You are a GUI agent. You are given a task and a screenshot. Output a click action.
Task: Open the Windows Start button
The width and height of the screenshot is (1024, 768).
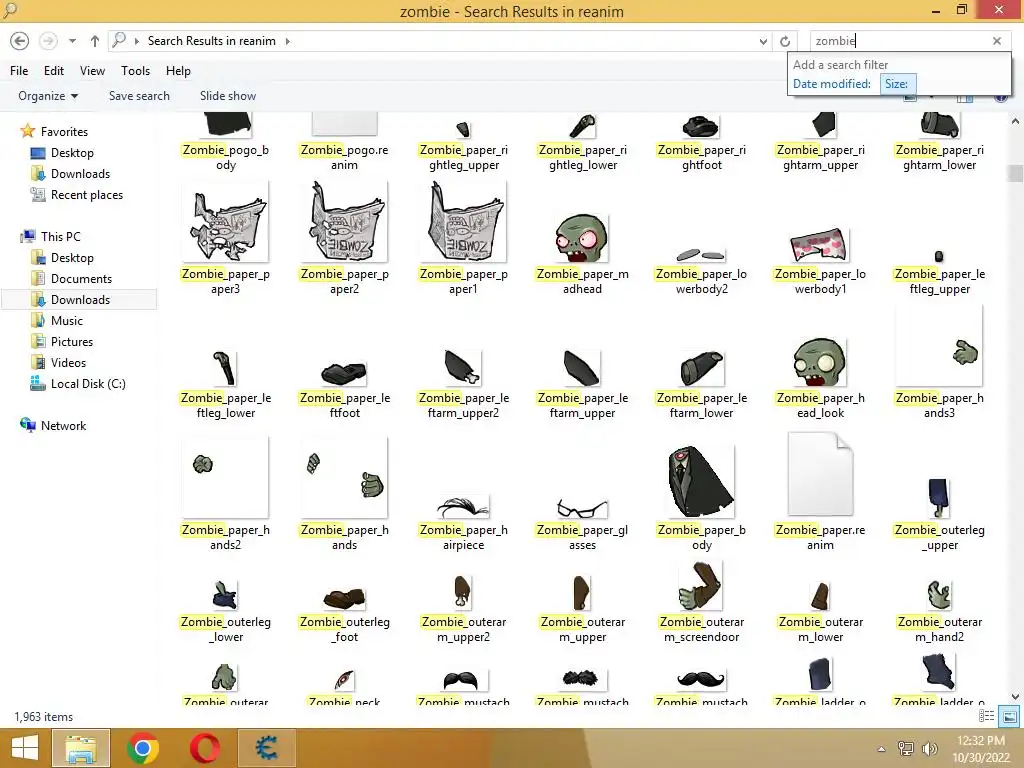point(25,748)
